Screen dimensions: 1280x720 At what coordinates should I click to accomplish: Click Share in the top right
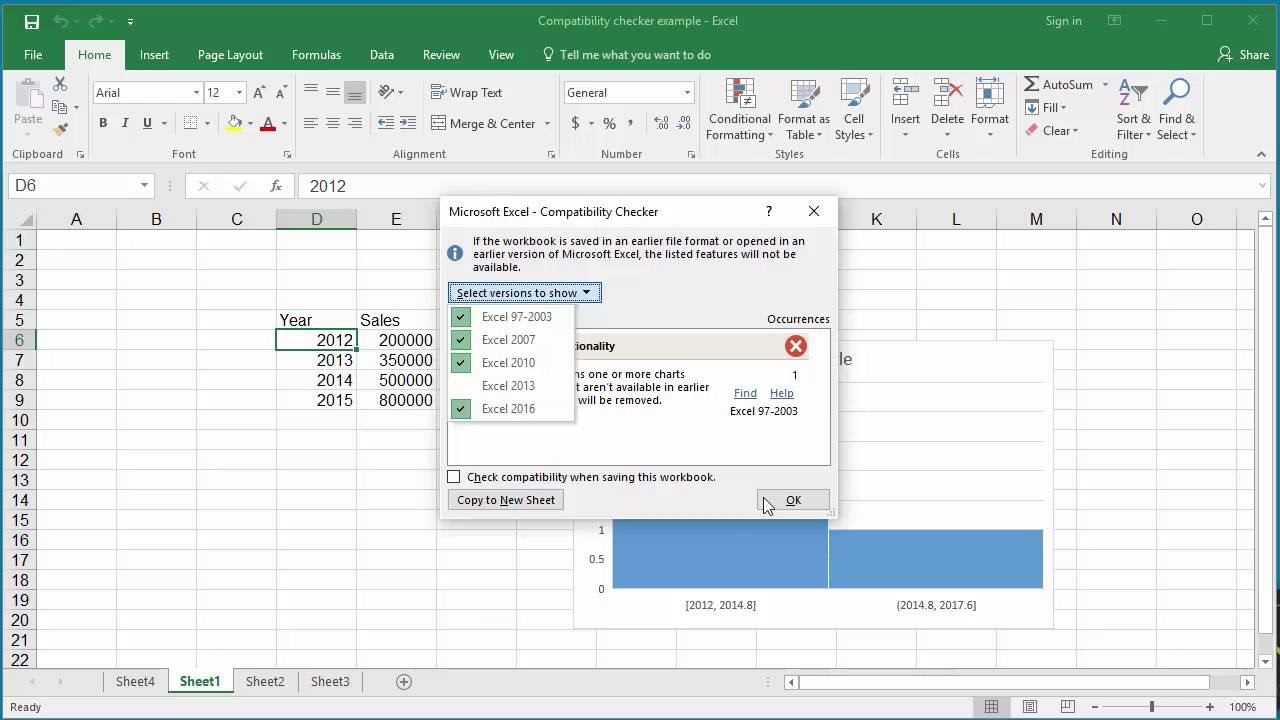coord(1243,55)
